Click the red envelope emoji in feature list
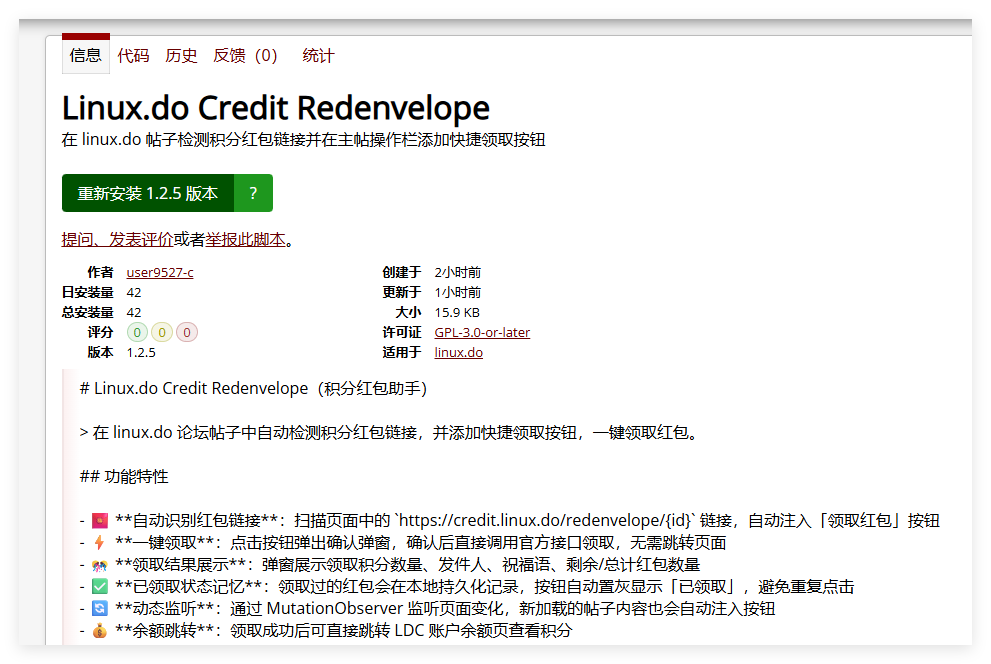991x664 pixels. pyautogui.click(x=100, y=521)
